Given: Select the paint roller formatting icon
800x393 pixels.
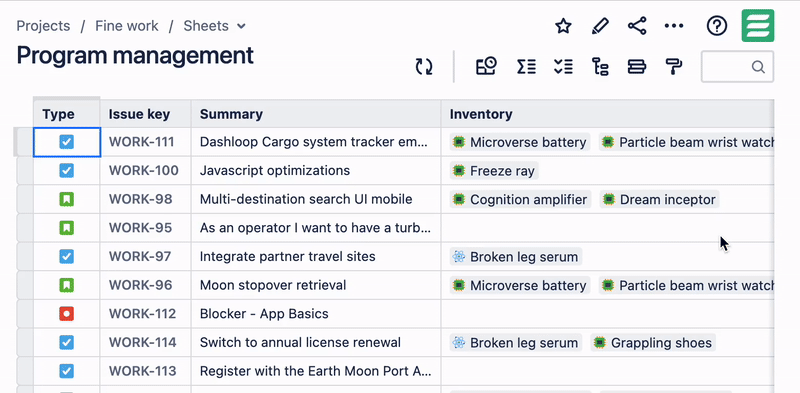Looking at the screenshot, I should (x=674, y=67).
